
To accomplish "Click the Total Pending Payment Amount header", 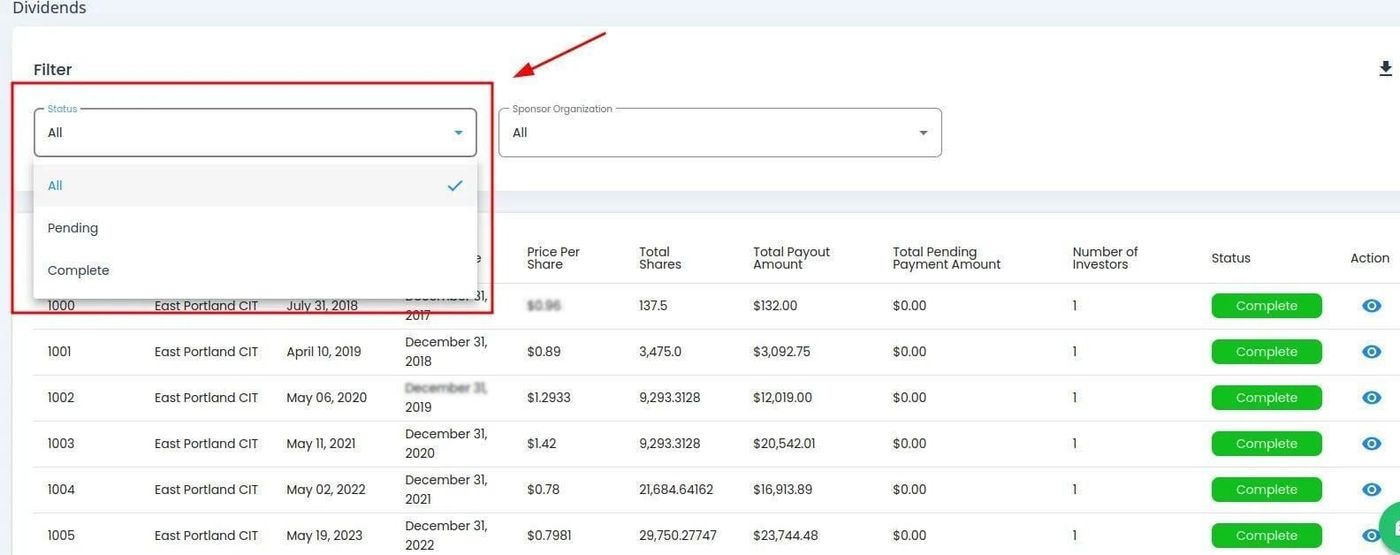I will click(946, 258).
